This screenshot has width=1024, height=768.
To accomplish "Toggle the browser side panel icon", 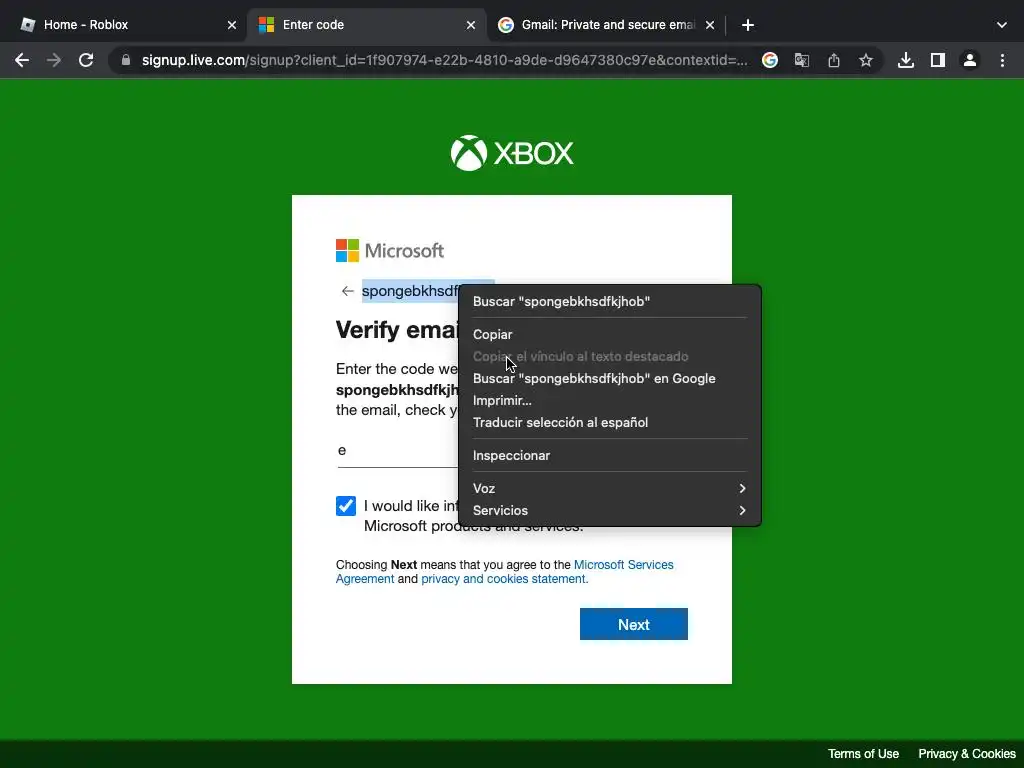I will (x=938, y=61).
